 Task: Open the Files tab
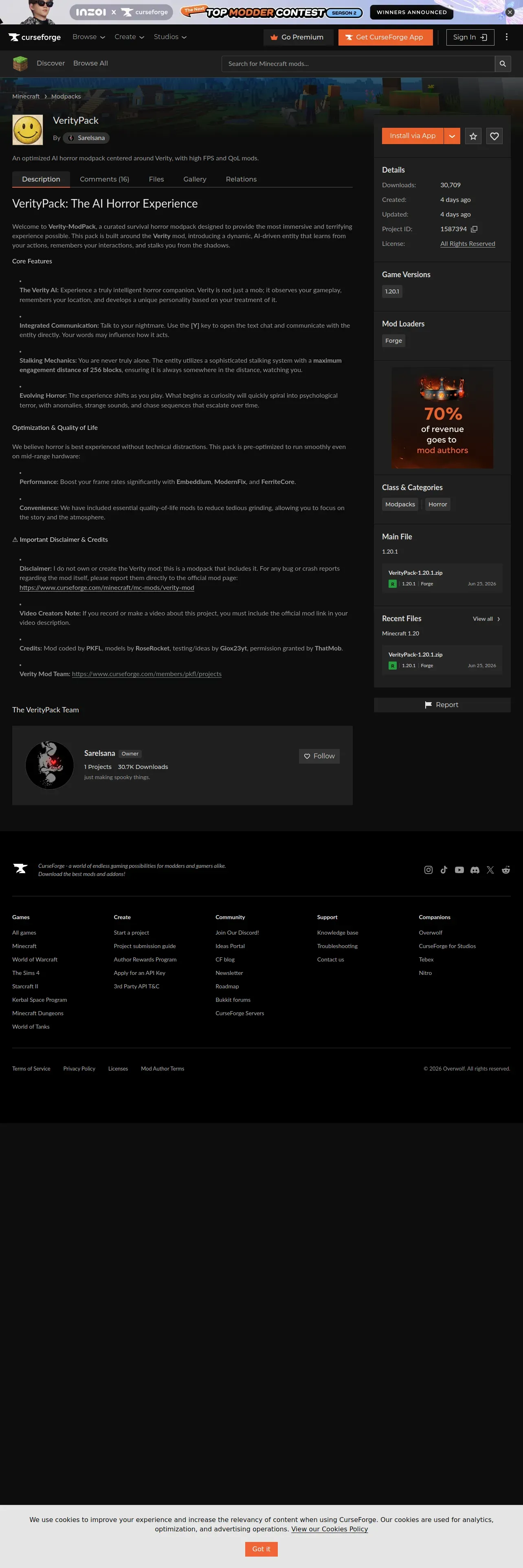coord(156,180)
